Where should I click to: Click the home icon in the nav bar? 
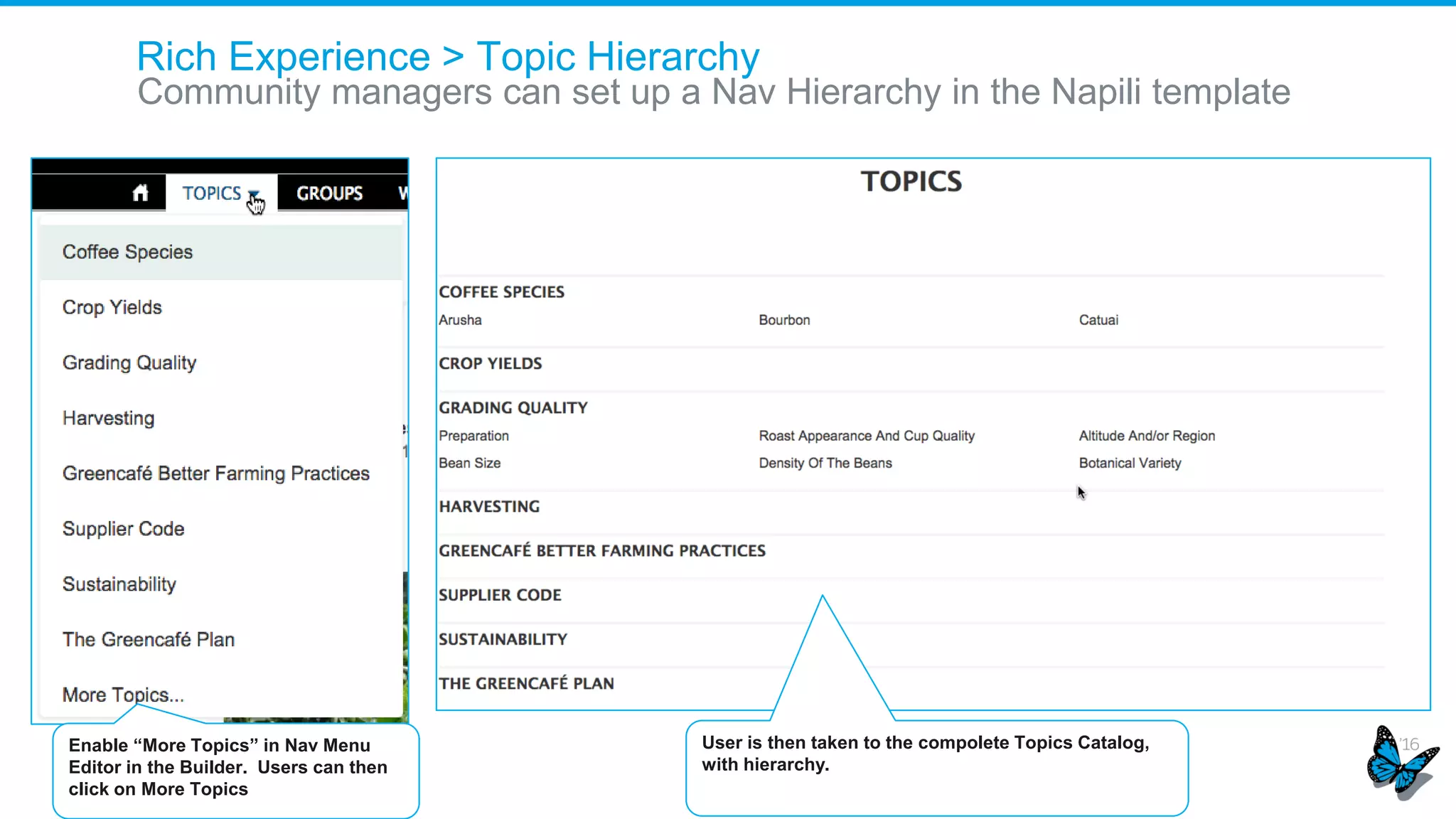point(140,193)
